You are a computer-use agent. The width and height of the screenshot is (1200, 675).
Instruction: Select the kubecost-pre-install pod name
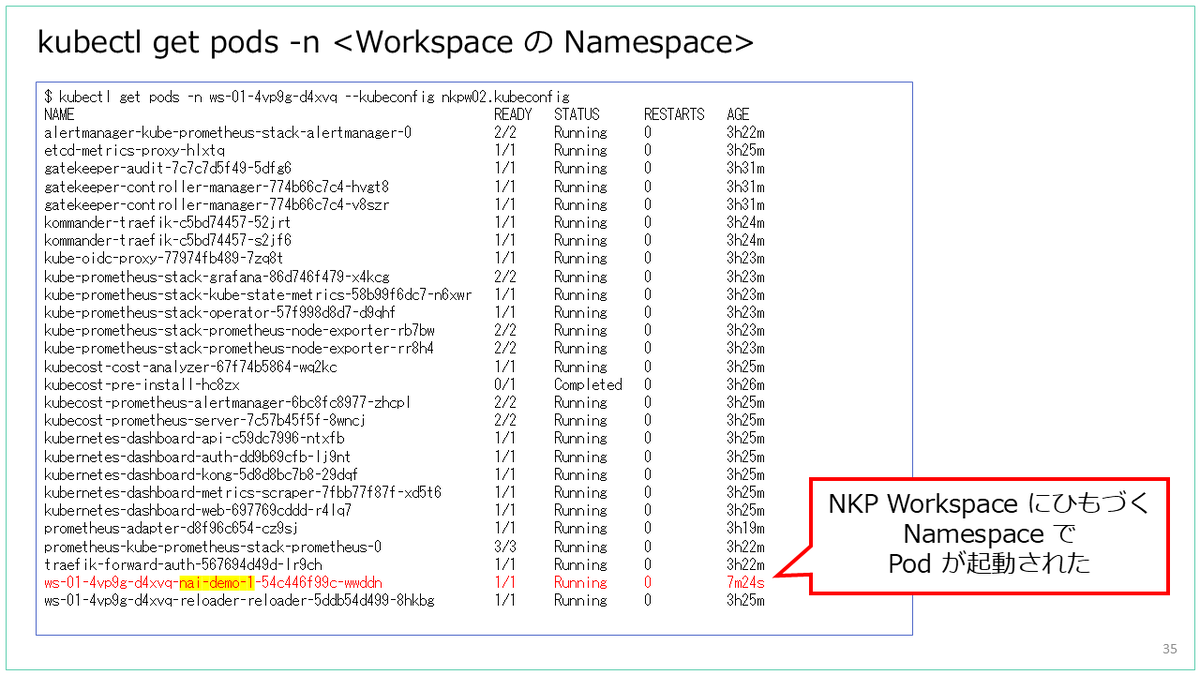click(142, 385)
